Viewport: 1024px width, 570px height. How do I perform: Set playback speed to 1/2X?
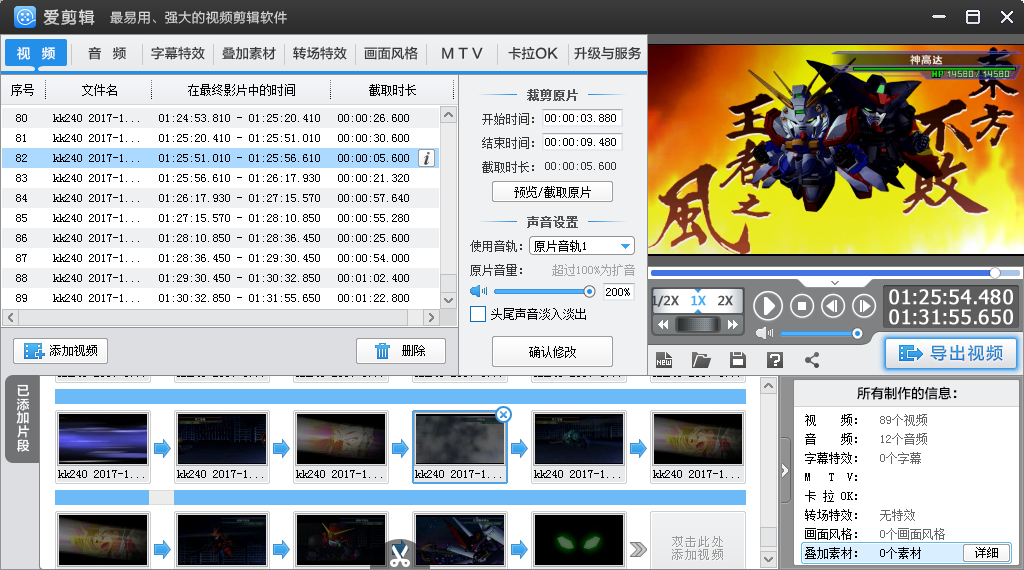point(666,300)
